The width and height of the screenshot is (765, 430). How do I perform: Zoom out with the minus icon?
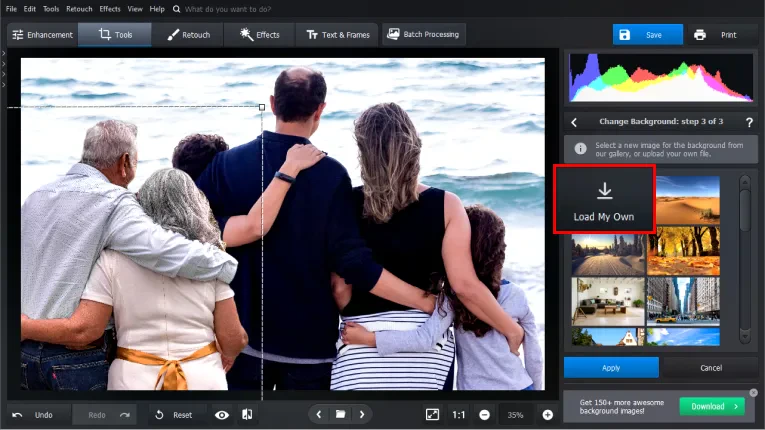(x=484, y=415)
